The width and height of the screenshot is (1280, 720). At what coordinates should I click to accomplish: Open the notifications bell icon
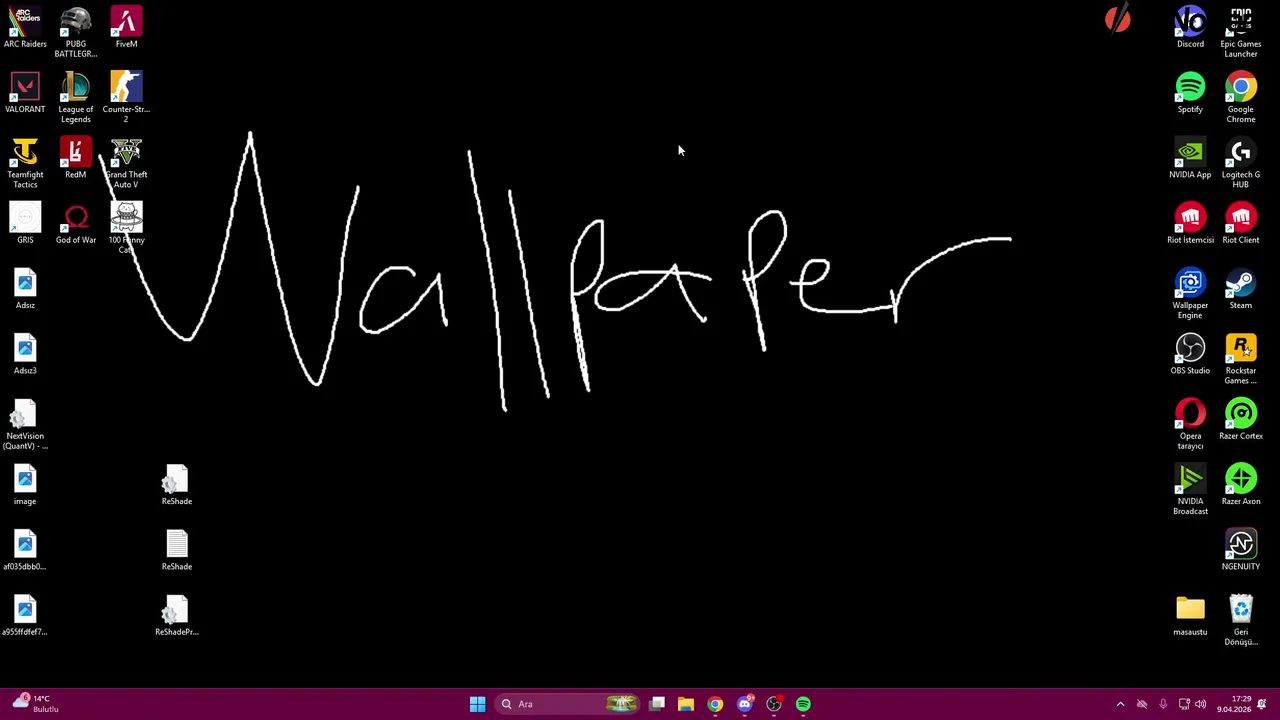(x=1262, y=704)
